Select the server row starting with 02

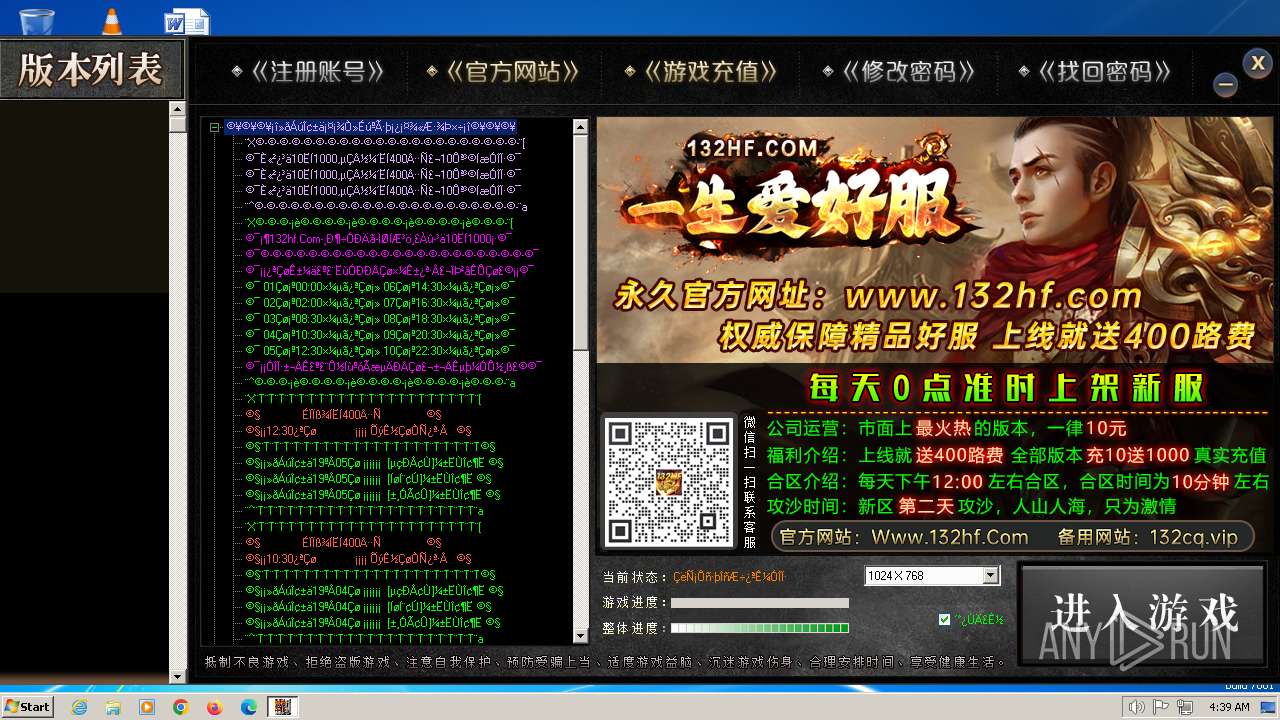(x=380, y=302)
